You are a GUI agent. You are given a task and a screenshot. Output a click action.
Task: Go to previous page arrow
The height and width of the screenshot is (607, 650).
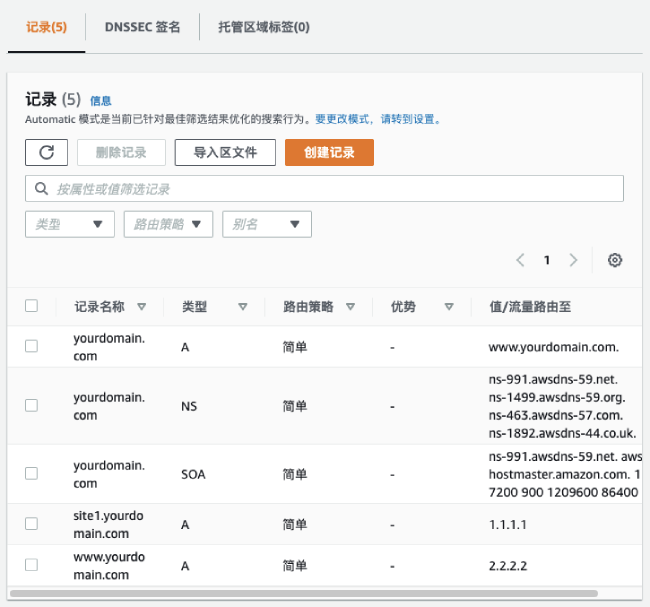click(520, 260)
